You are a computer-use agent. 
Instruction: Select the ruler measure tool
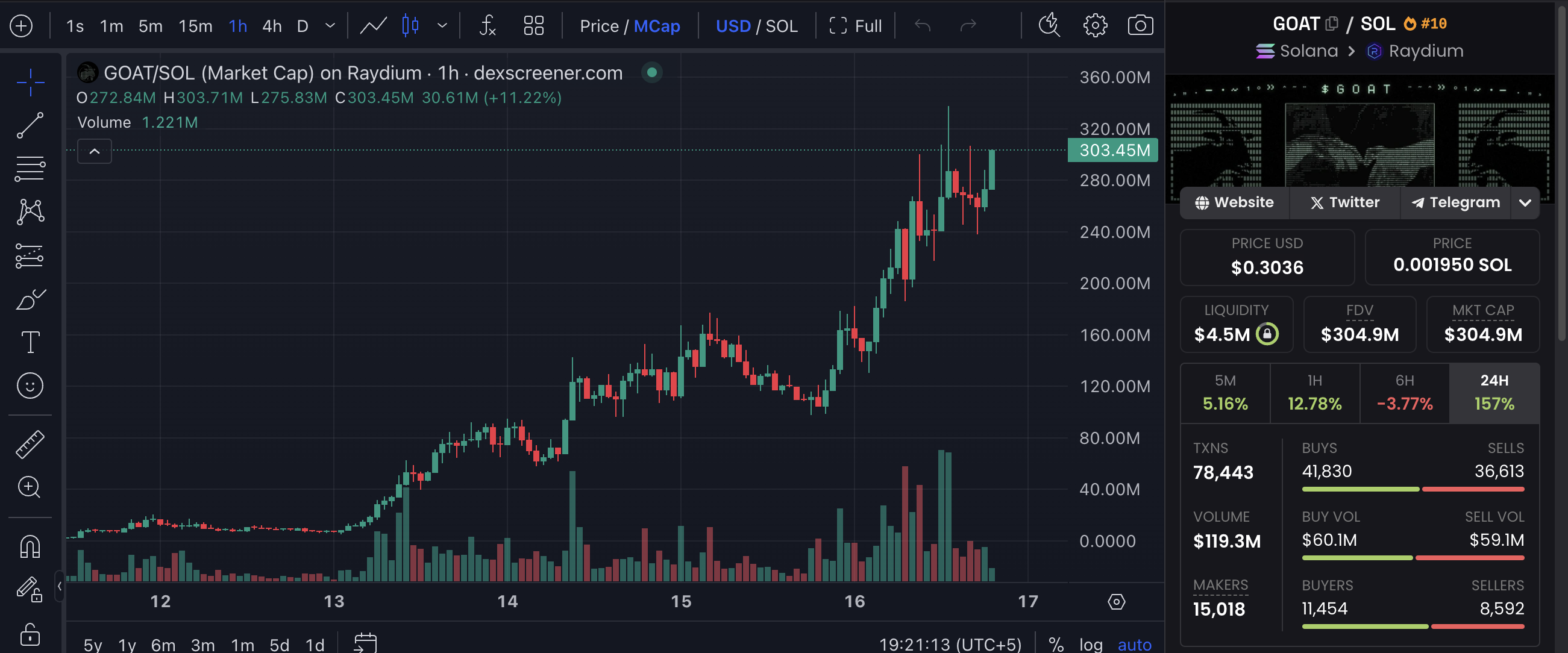(30, 443)
